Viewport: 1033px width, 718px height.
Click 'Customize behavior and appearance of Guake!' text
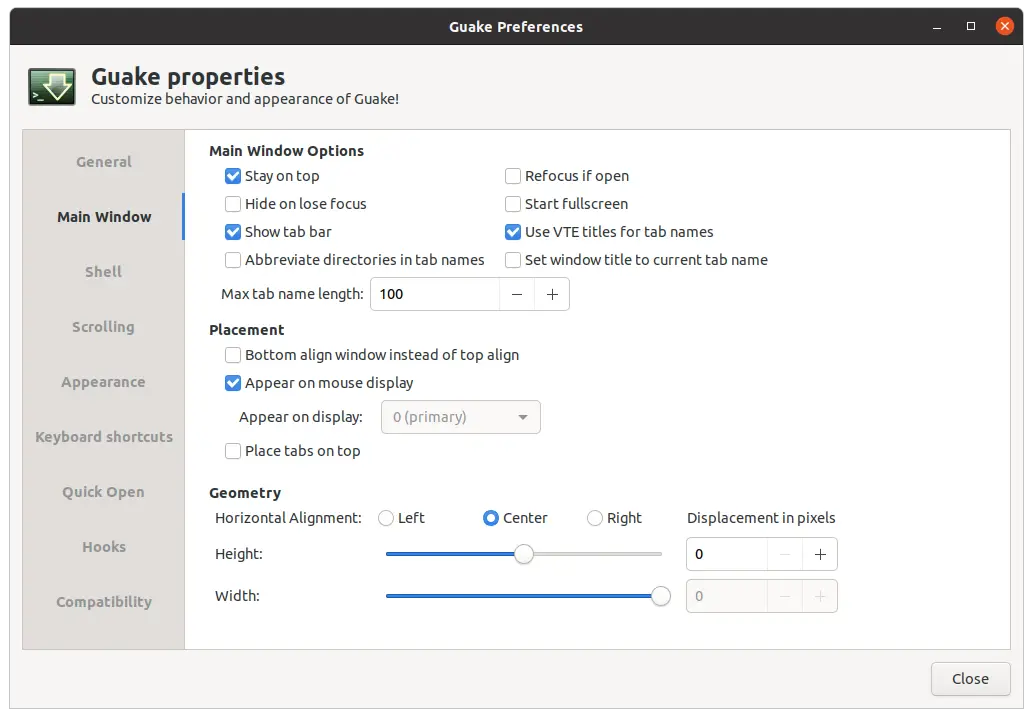coord(244,99)
